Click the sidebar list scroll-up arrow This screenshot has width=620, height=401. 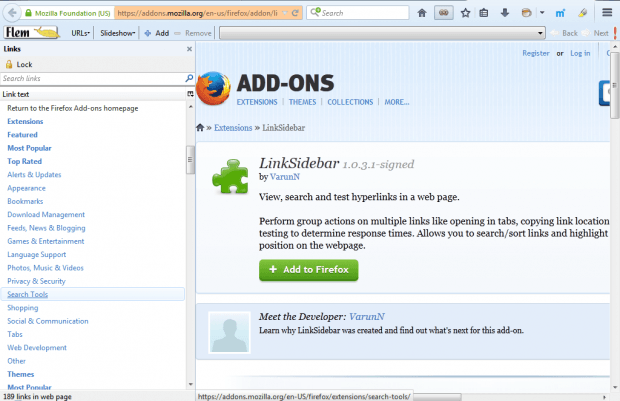(x=191, y=107)
